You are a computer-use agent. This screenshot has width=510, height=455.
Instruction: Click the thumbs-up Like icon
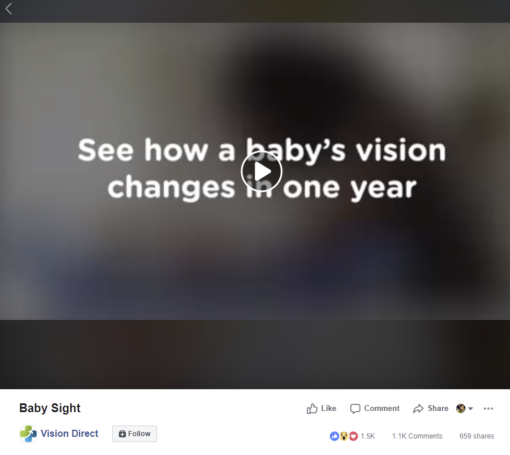pos(312,408)
